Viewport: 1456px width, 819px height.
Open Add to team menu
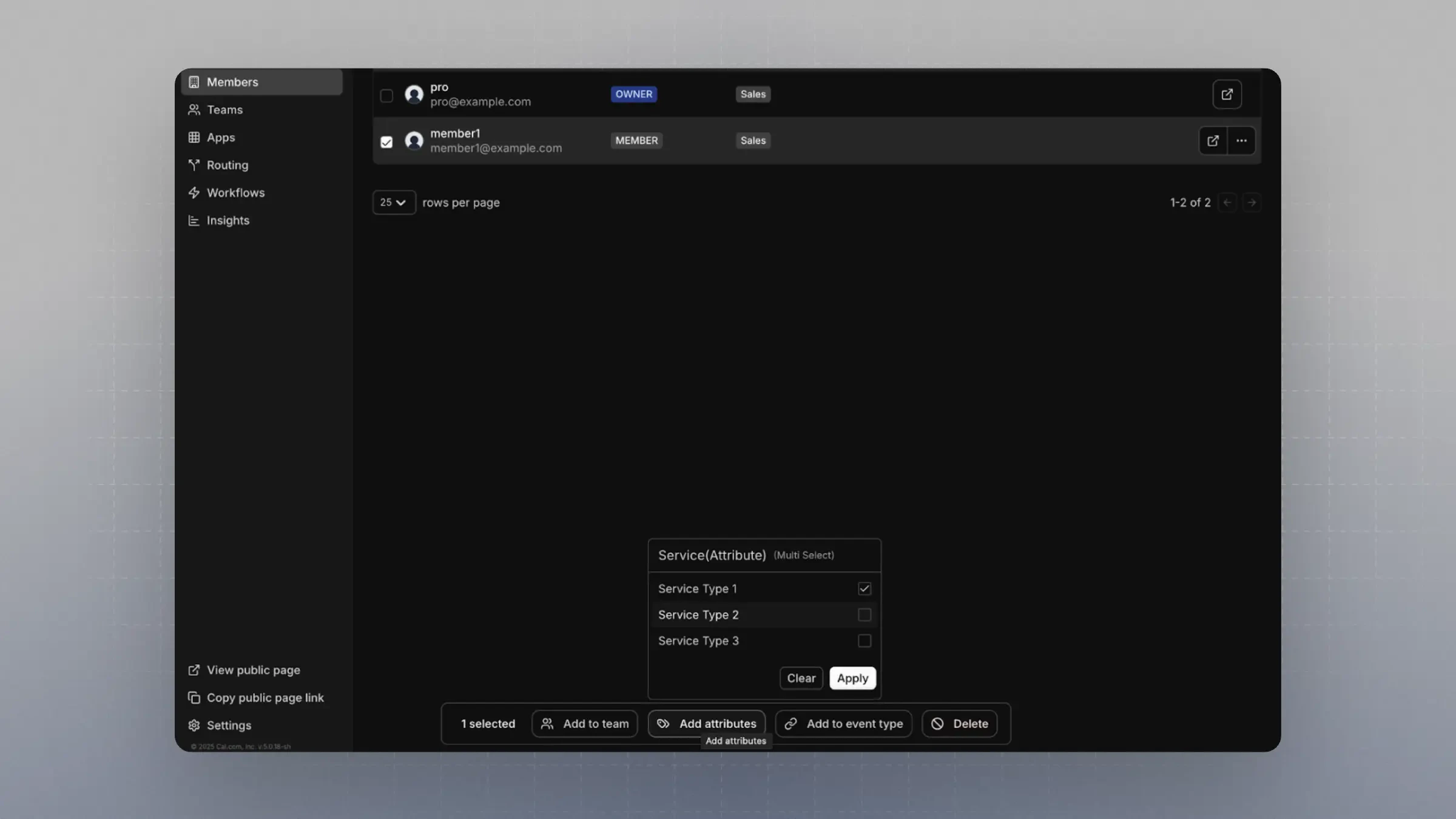pyautogui.click(x=584, y=724)
